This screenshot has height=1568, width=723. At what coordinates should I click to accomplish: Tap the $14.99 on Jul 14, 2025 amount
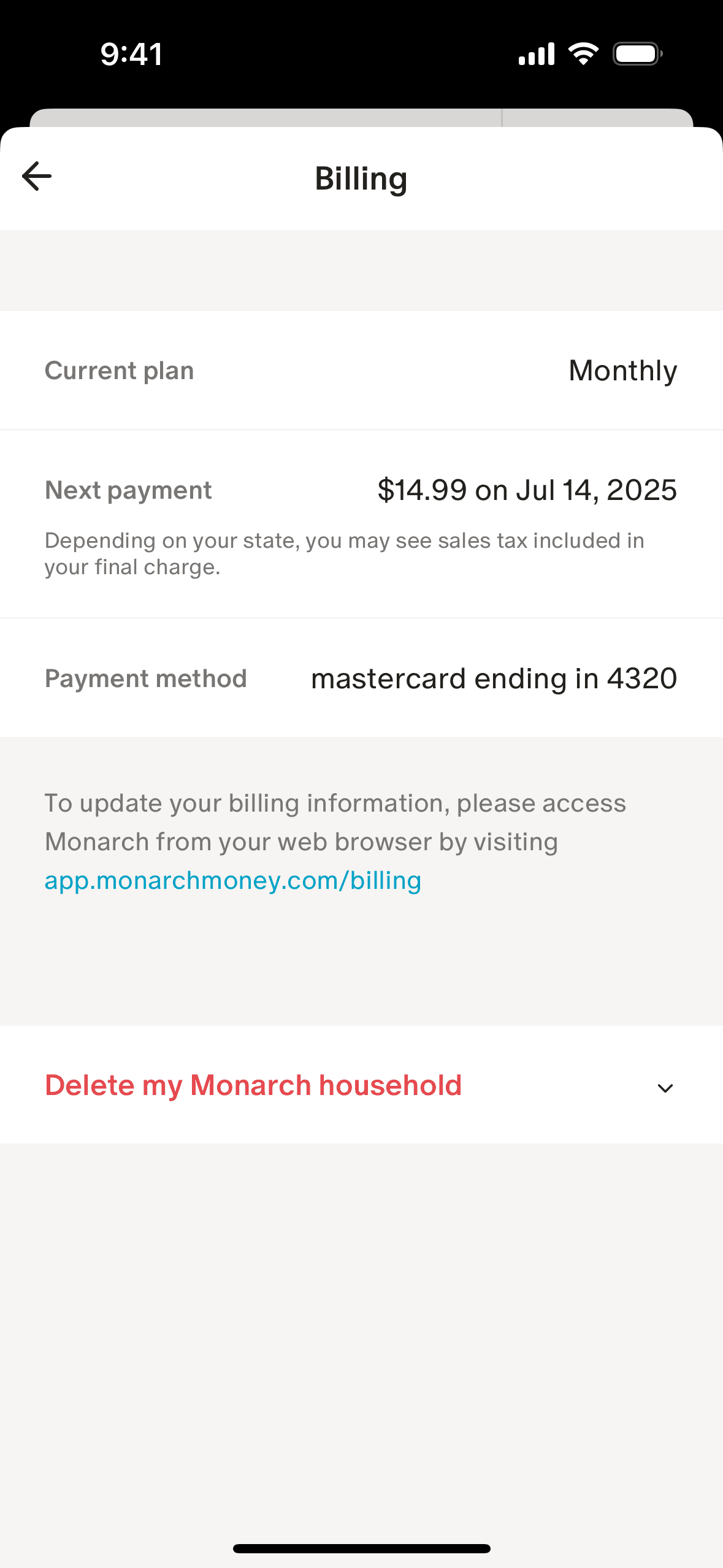tap(527, 490)
